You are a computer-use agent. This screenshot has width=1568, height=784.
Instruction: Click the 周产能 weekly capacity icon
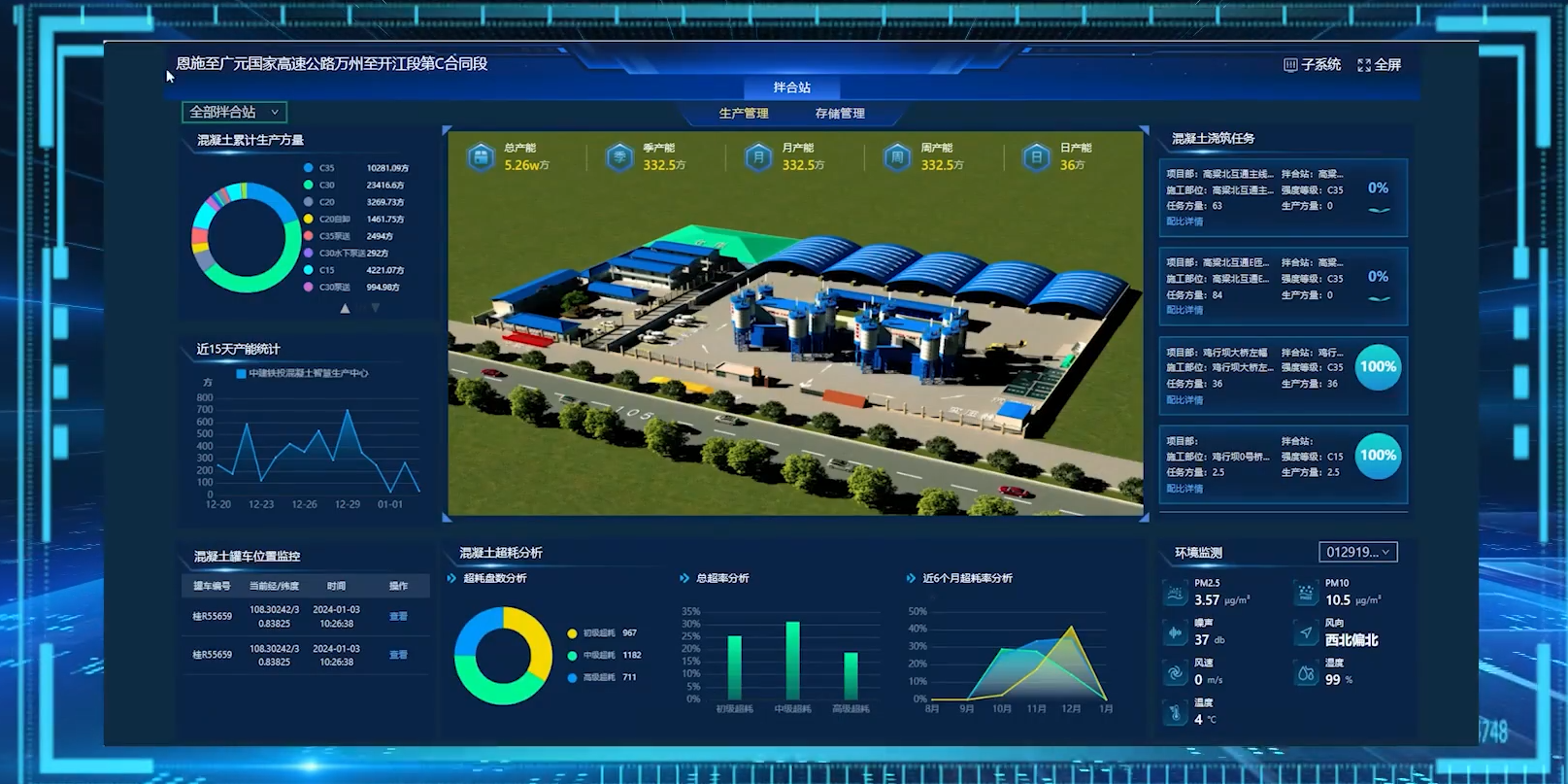click(x=897, y=156)
